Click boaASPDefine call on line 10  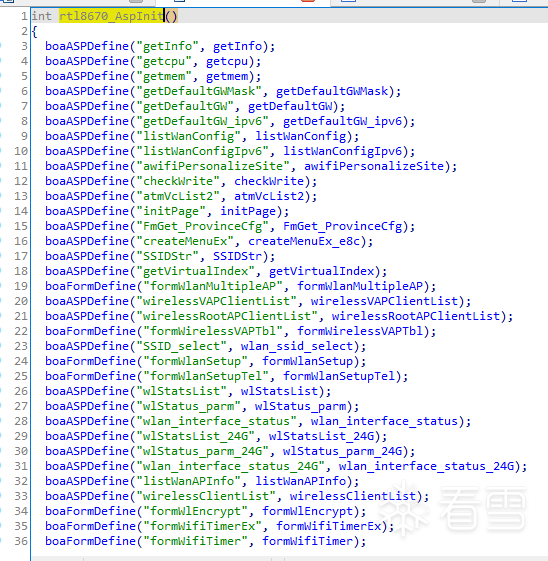[87, 151]
